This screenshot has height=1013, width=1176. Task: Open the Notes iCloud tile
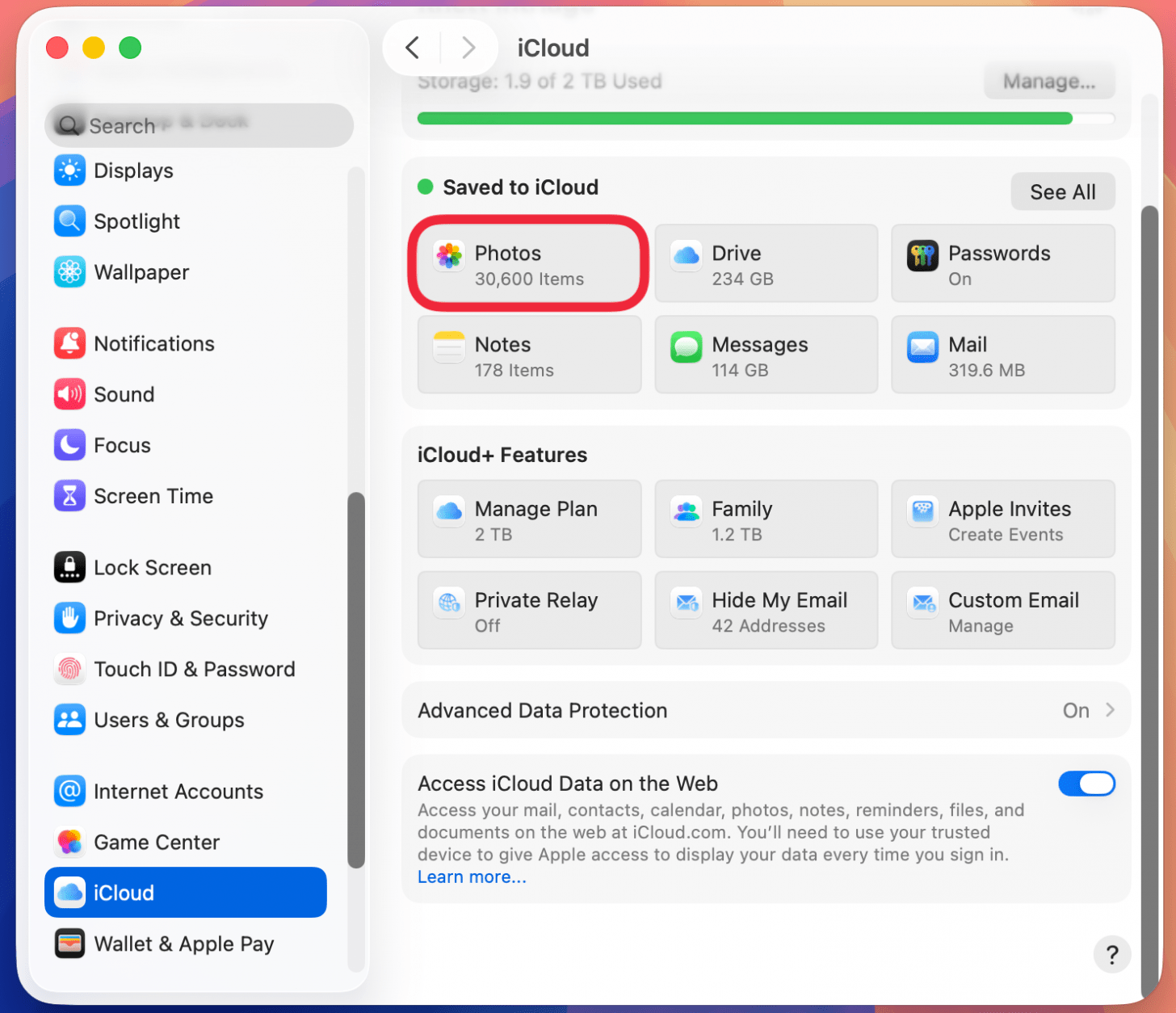coord(529,355)
